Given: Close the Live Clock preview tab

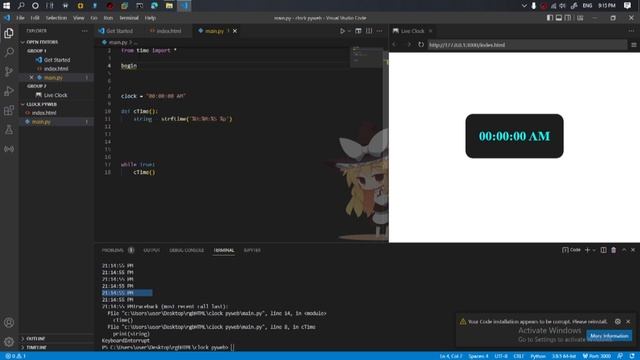Looking at the screenshot, I should point(430,31).
